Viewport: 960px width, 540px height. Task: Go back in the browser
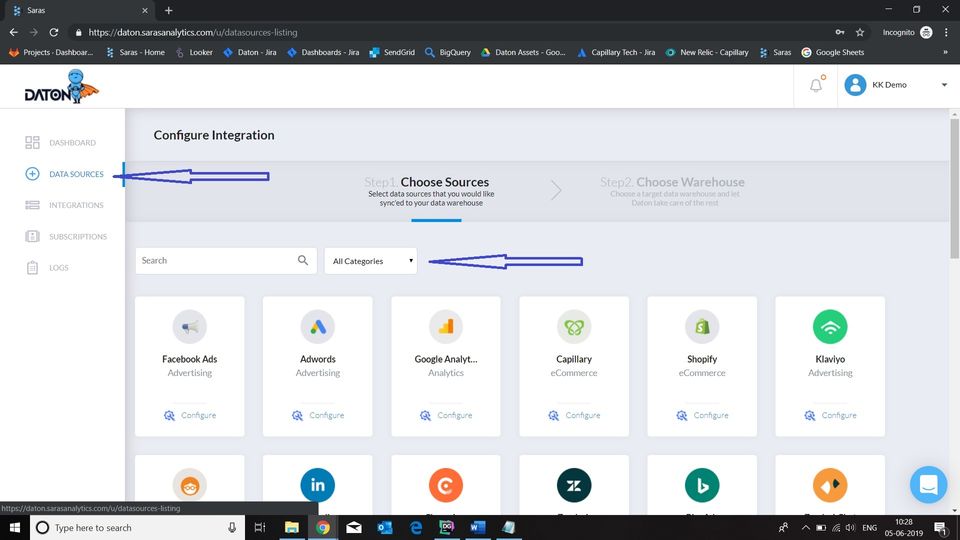pyautogui.click(x=13, y=32)
